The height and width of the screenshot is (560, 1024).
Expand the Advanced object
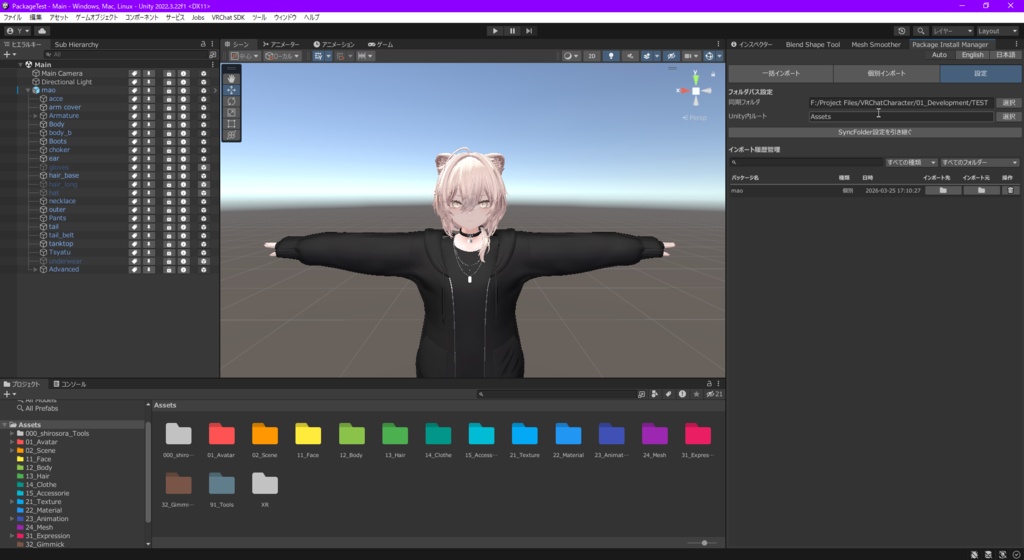[35, 269]
